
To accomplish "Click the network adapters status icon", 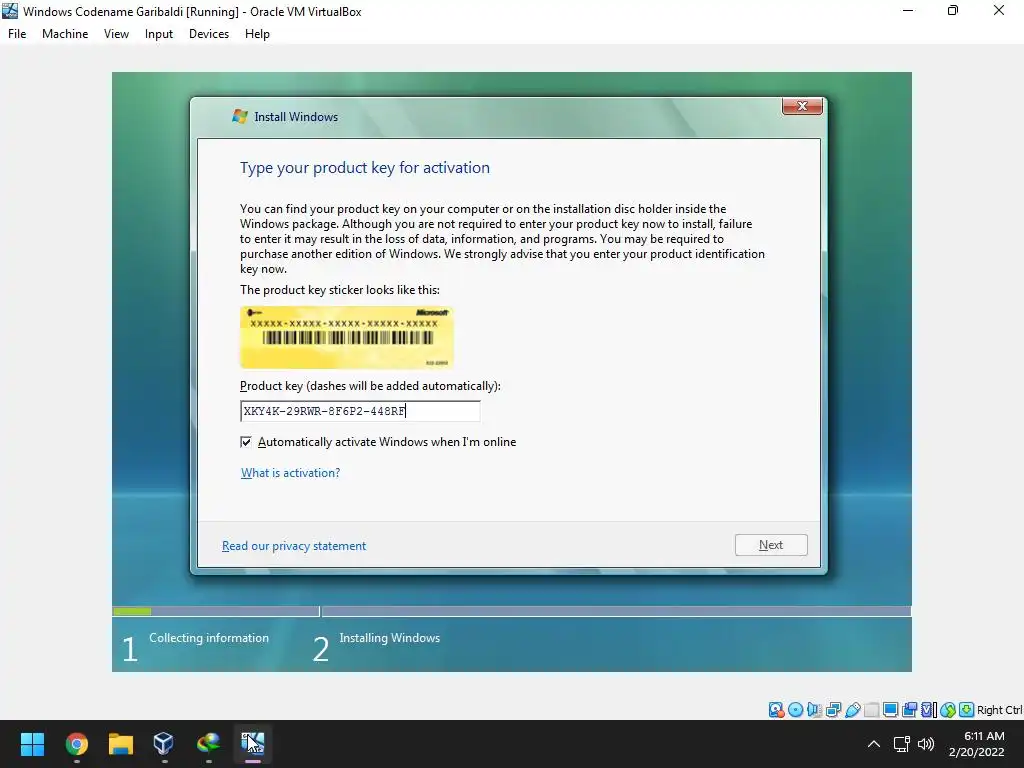I will point(833,710).
